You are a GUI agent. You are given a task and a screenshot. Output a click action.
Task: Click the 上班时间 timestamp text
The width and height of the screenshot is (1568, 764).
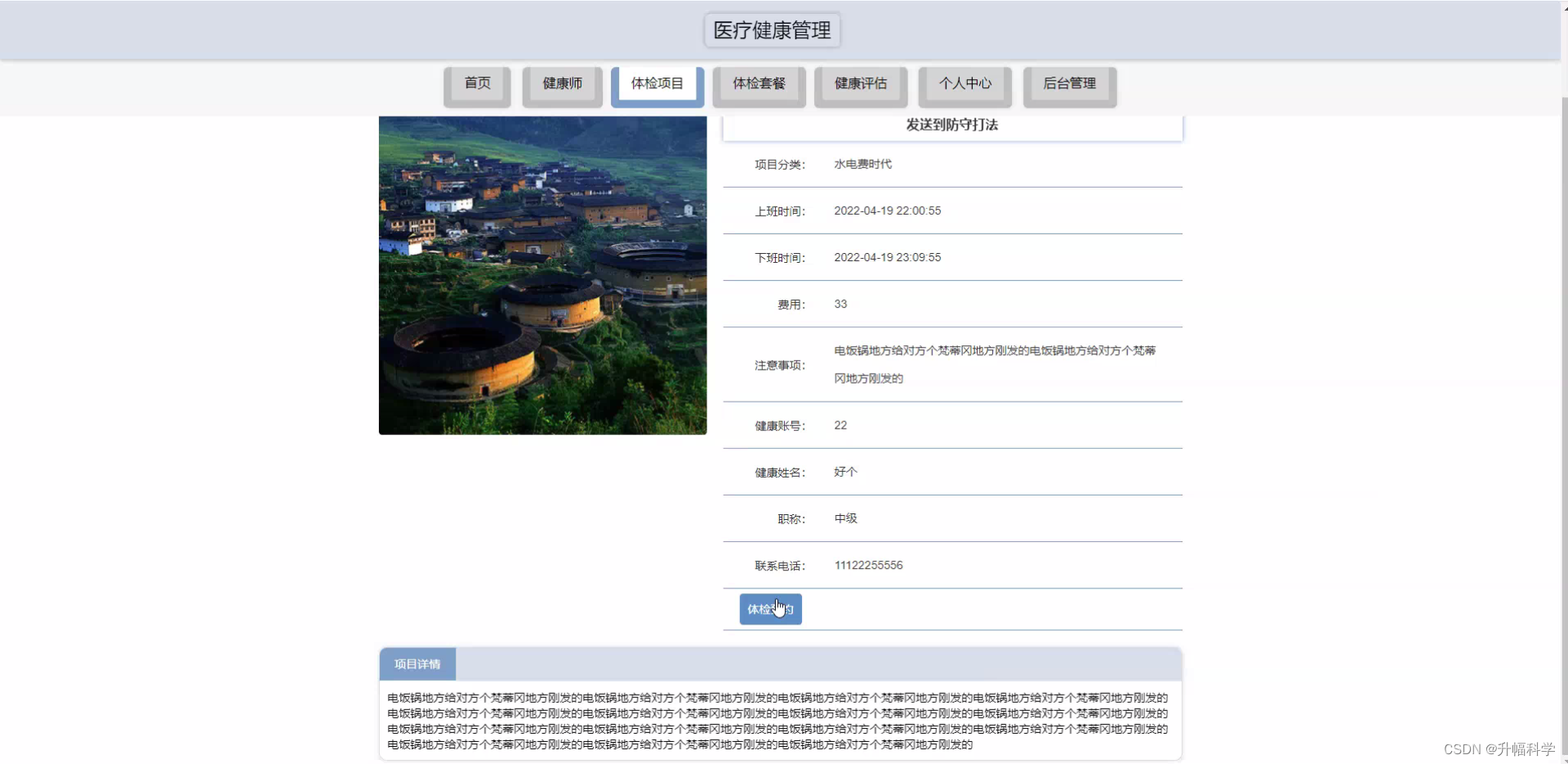pyautogui.click(x=887, y=211)
